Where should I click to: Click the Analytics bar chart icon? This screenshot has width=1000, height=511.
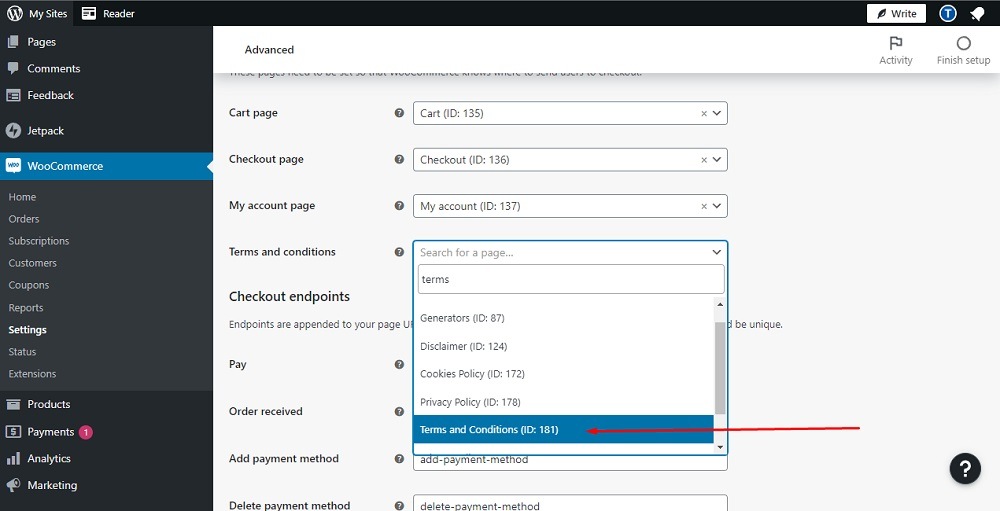pyautogui.click(x=13, y=459)
